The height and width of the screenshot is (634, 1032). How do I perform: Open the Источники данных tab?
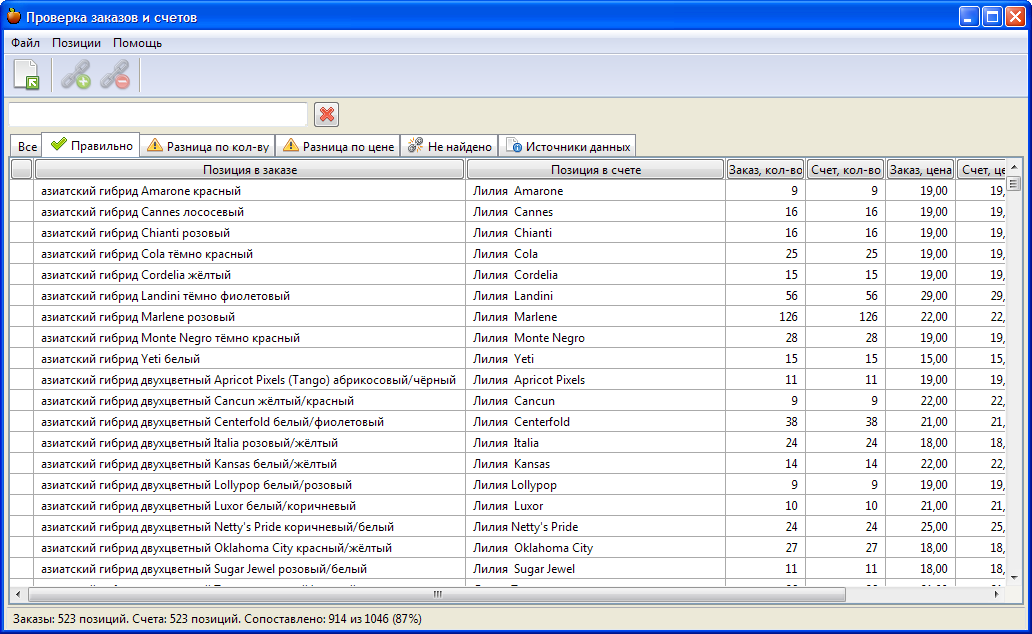coord(567,146)
